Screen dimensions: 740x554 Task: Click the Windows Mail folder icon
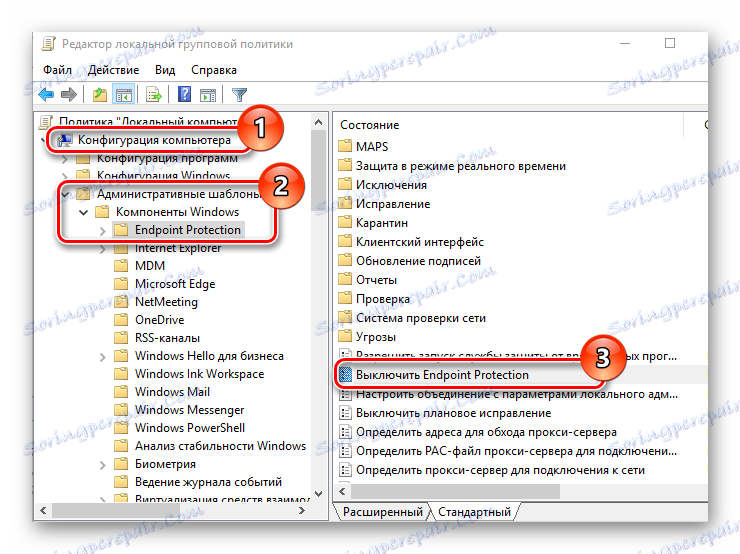click(121, 391)
